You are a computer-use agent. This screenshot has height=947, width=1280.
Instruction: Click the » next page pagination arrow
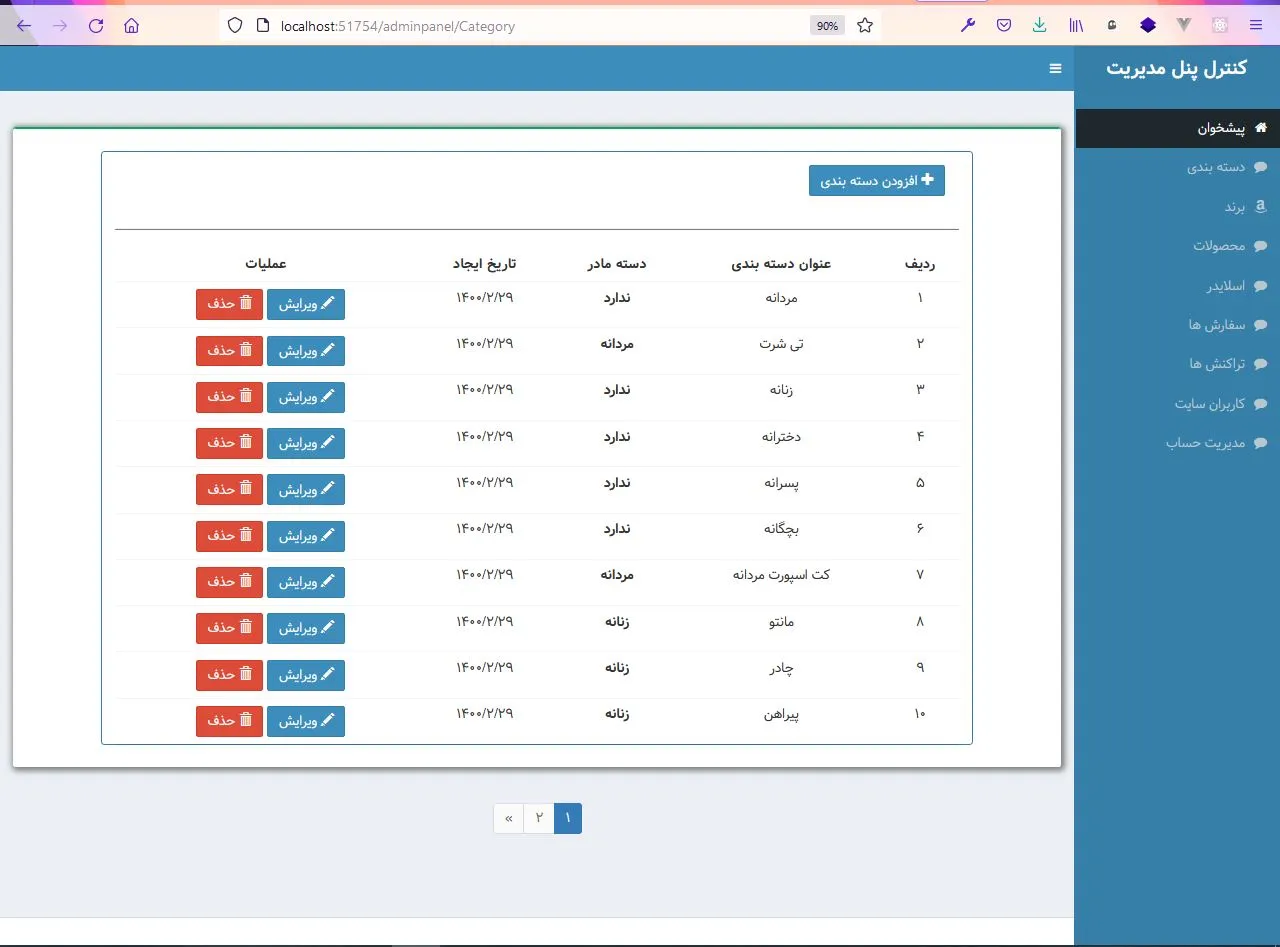point(508,818)
